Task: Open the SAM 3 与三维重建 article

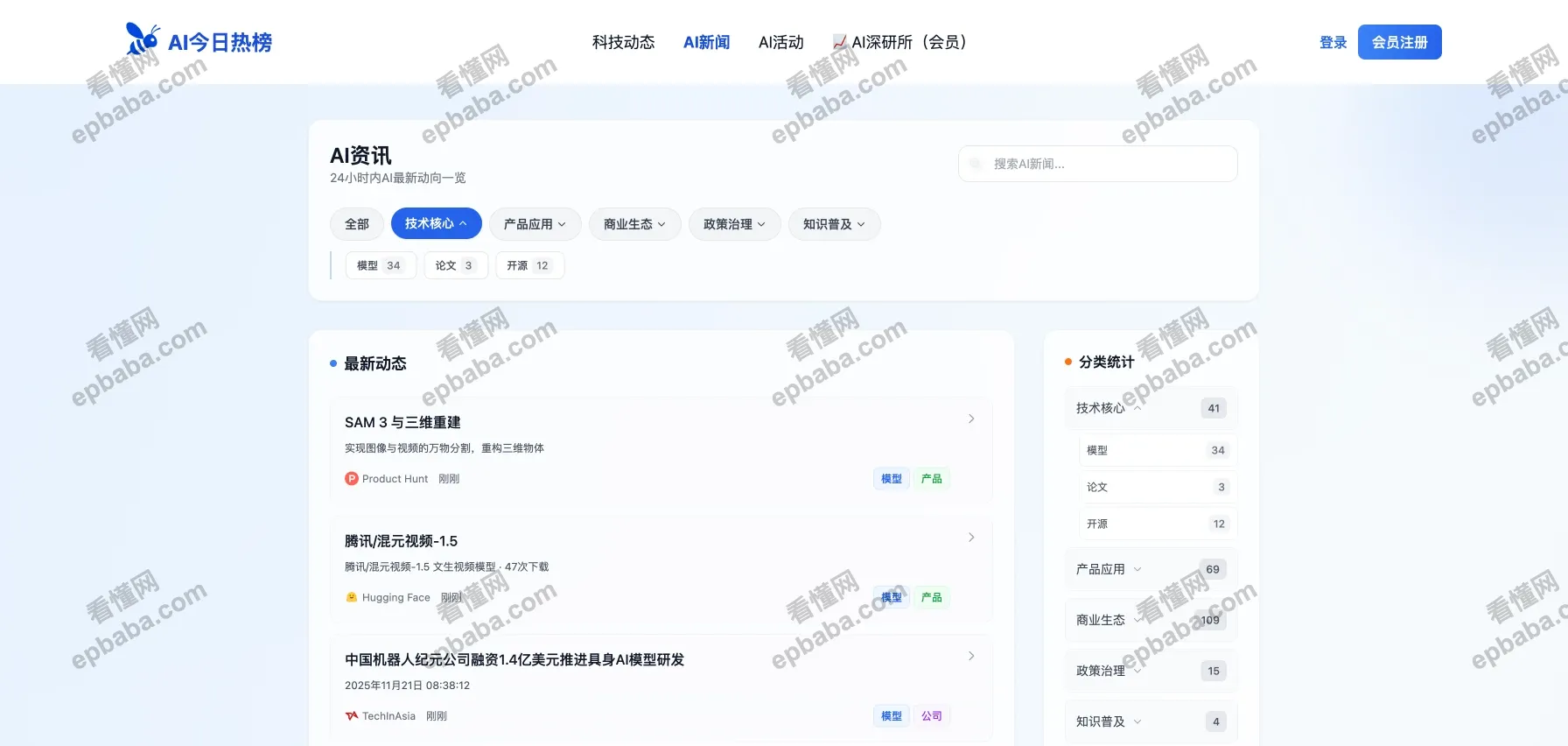Action: tap(402, 422)
